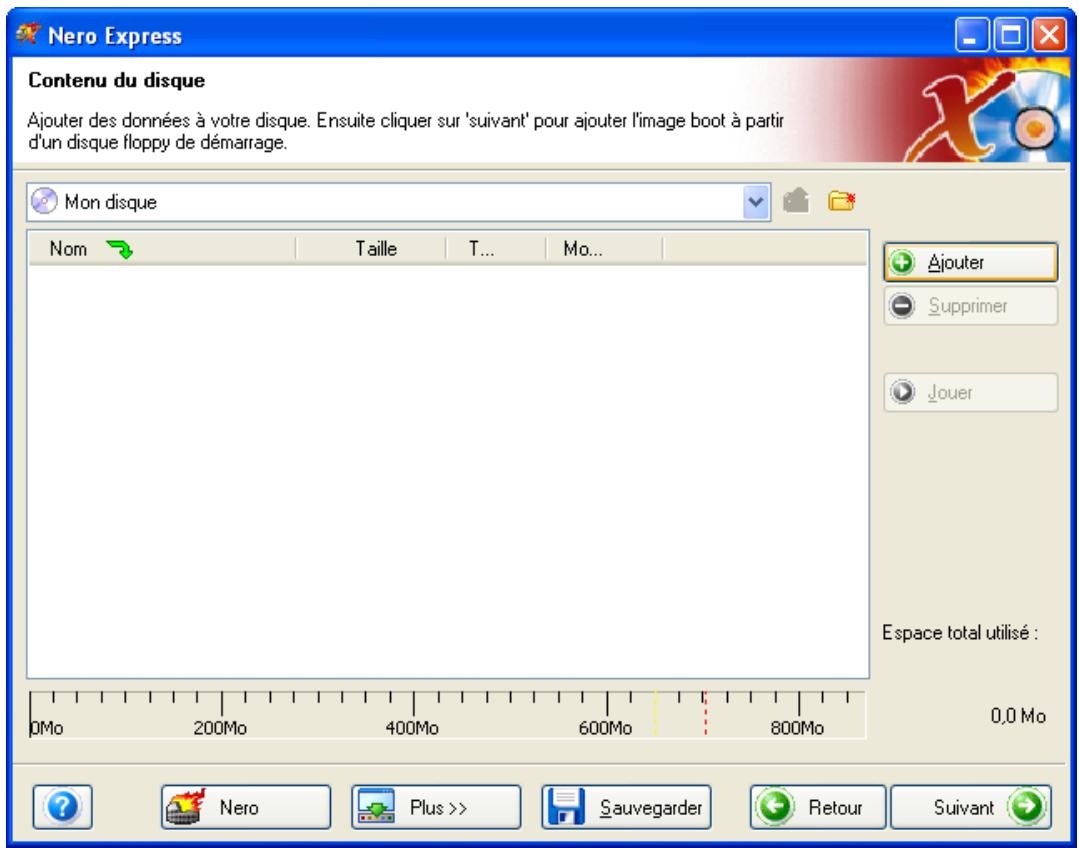The width and height of the screenshot is (1079, 848).
Task: Click the 200Mo tick on capacity ruler
Action: (222, 703)
